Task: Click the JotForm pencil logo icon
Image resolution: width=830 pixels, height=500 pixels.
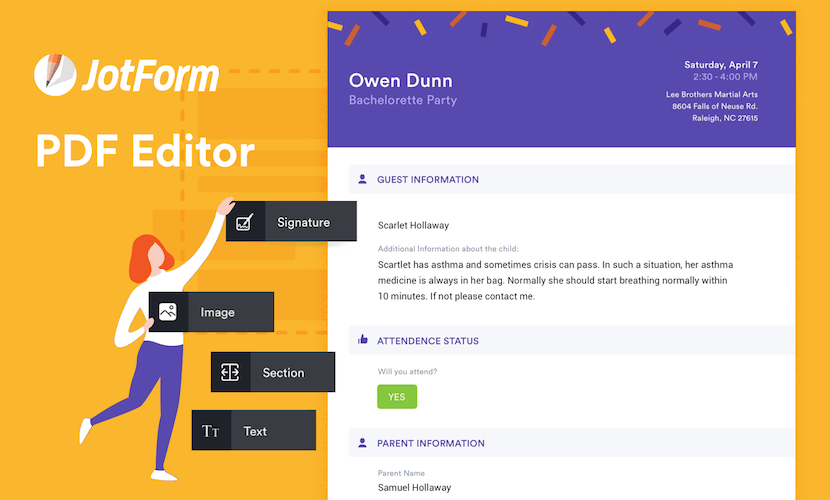Action: 55,75
